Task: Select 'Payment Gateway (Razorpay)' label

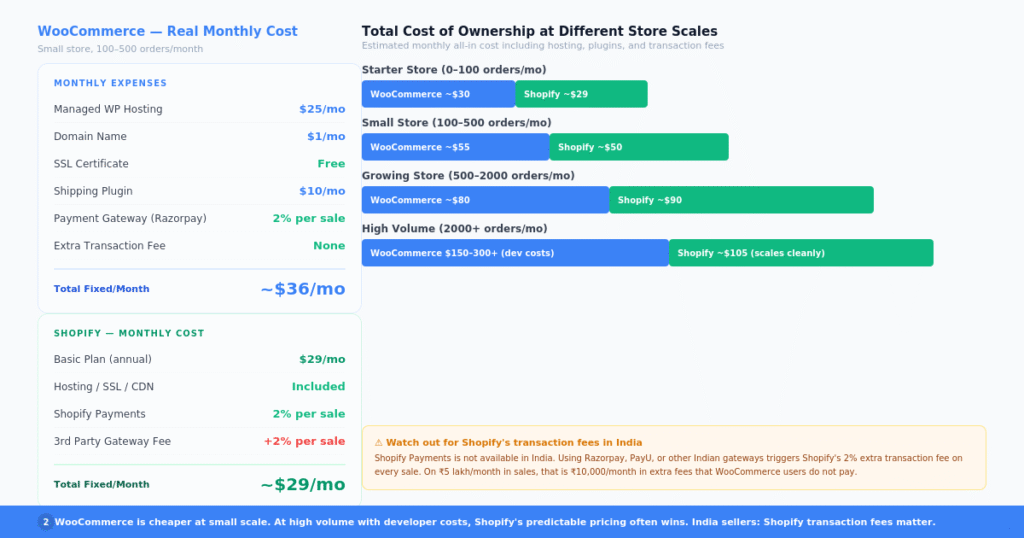Action: [x=130, y=219]
